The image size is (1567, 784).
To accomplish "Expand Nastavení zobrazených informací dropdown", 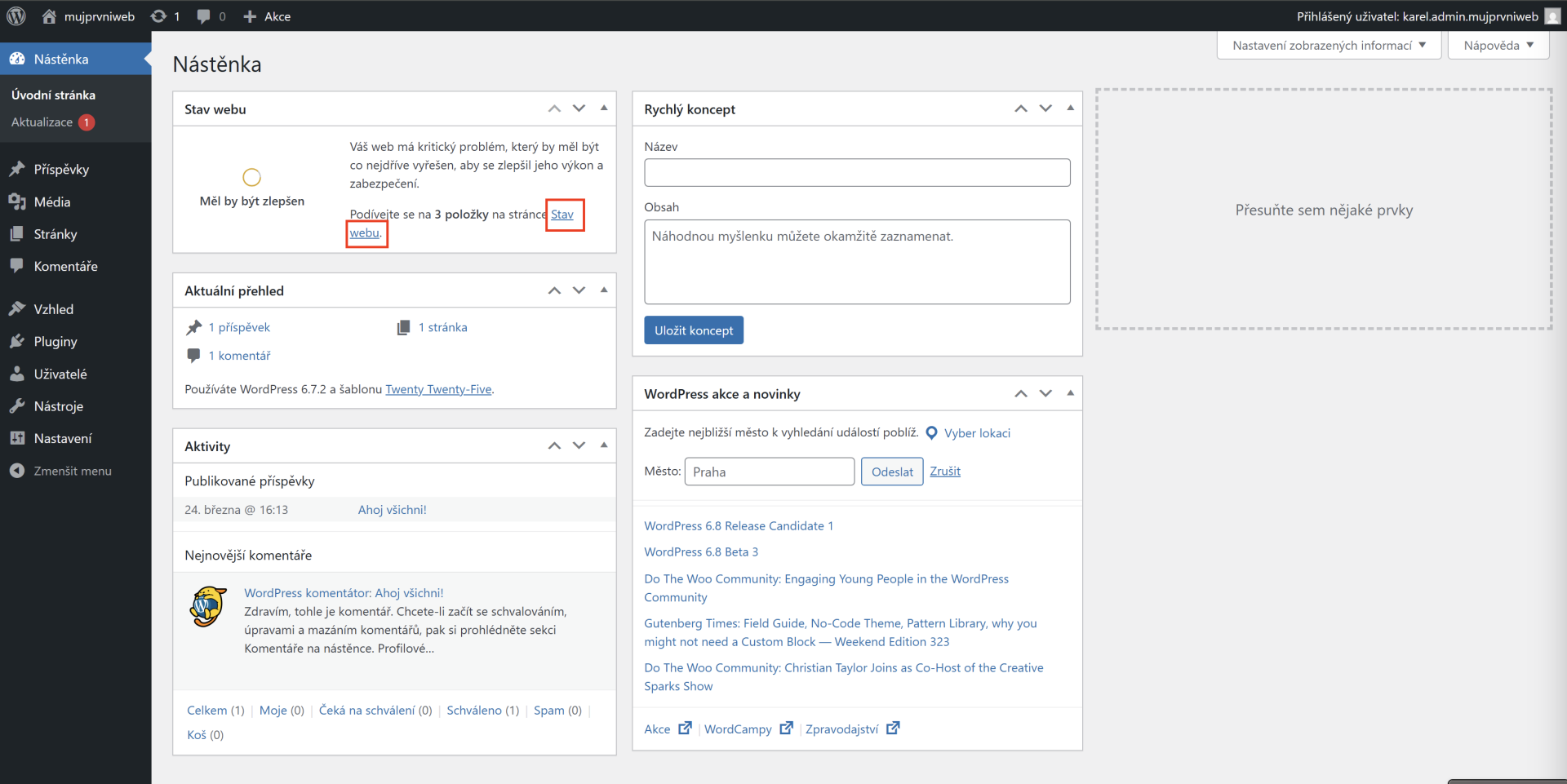I will pyautogui.click(x=1329, y=46).
